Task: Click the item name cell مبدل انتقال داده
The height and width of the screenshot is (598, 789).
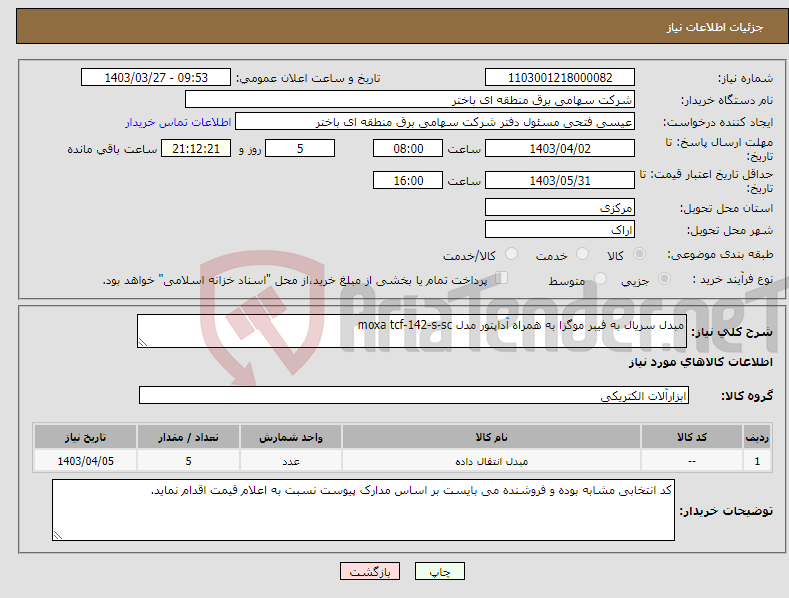Action: tap(491, 461)
